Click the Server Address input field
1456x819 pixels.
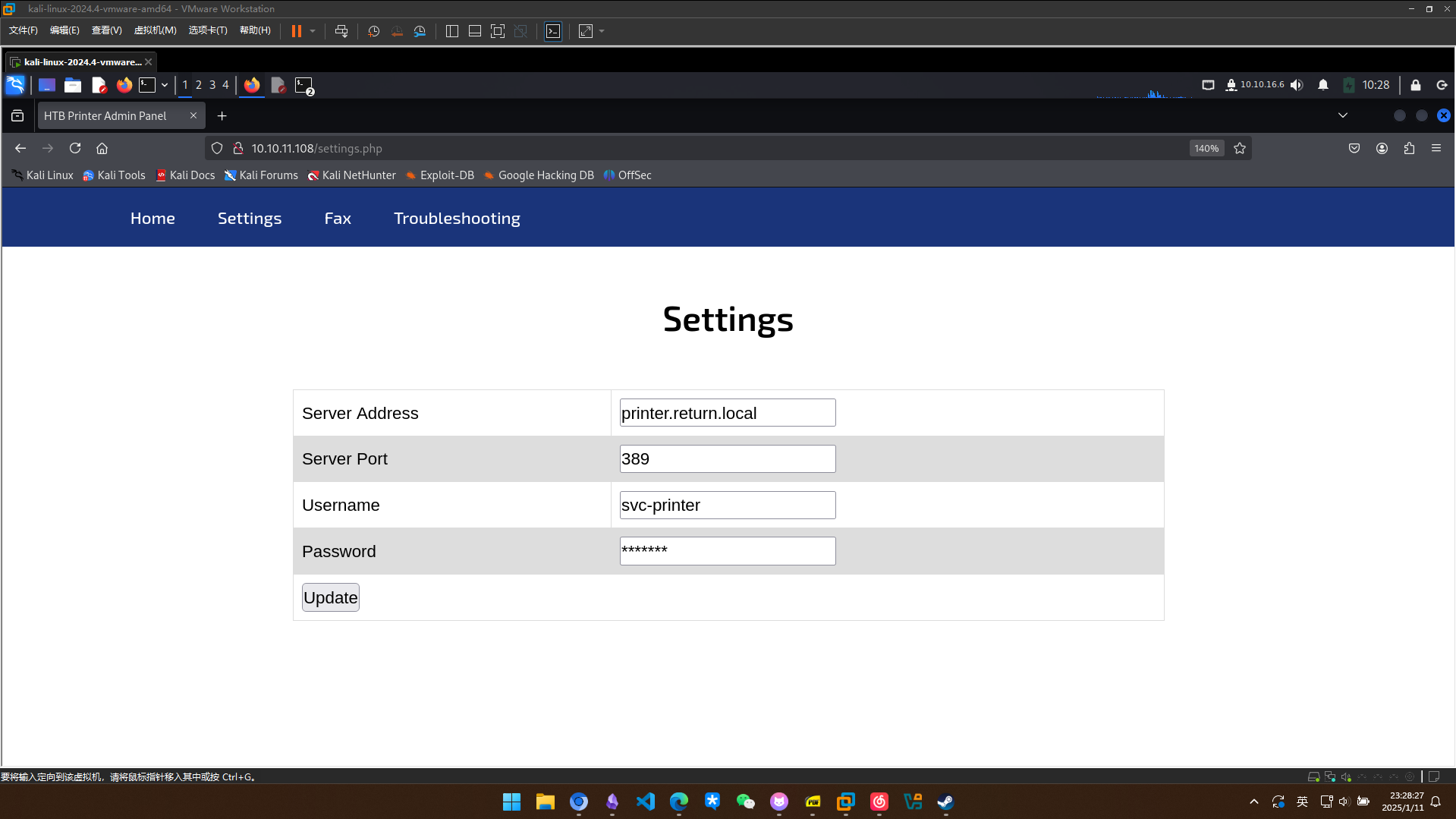pos(727,413)
